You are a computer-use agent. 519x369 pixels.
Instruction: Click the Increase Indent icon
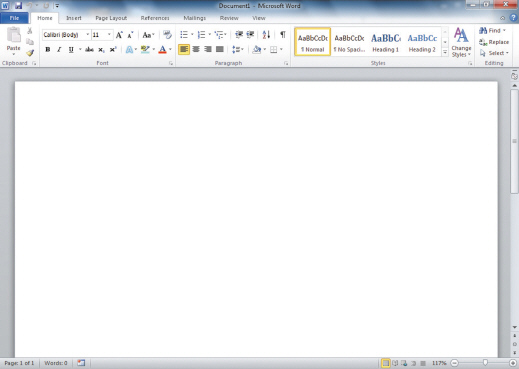(250, 34)
